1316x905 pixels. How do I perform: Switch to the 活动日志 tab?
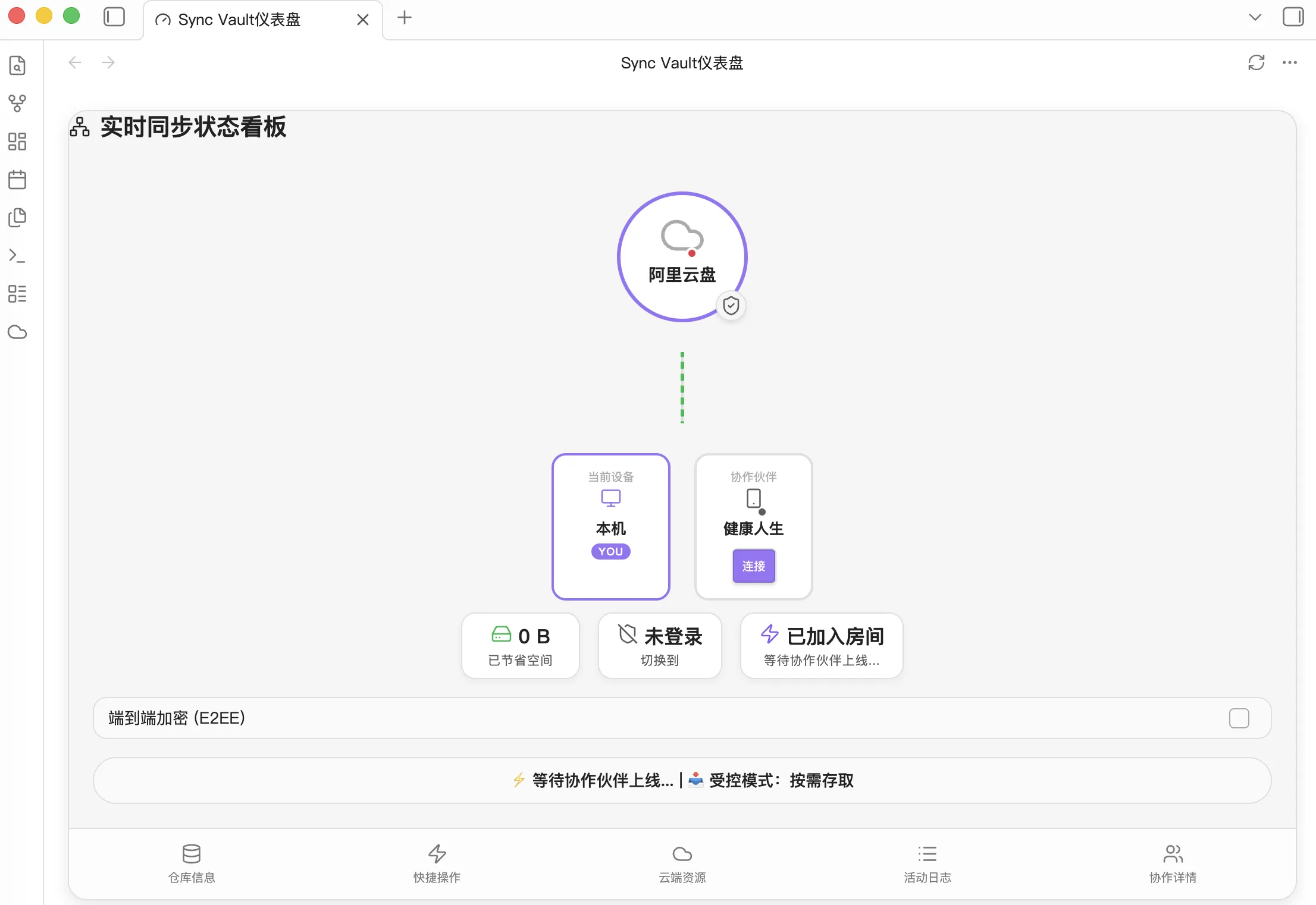point(928,863)
